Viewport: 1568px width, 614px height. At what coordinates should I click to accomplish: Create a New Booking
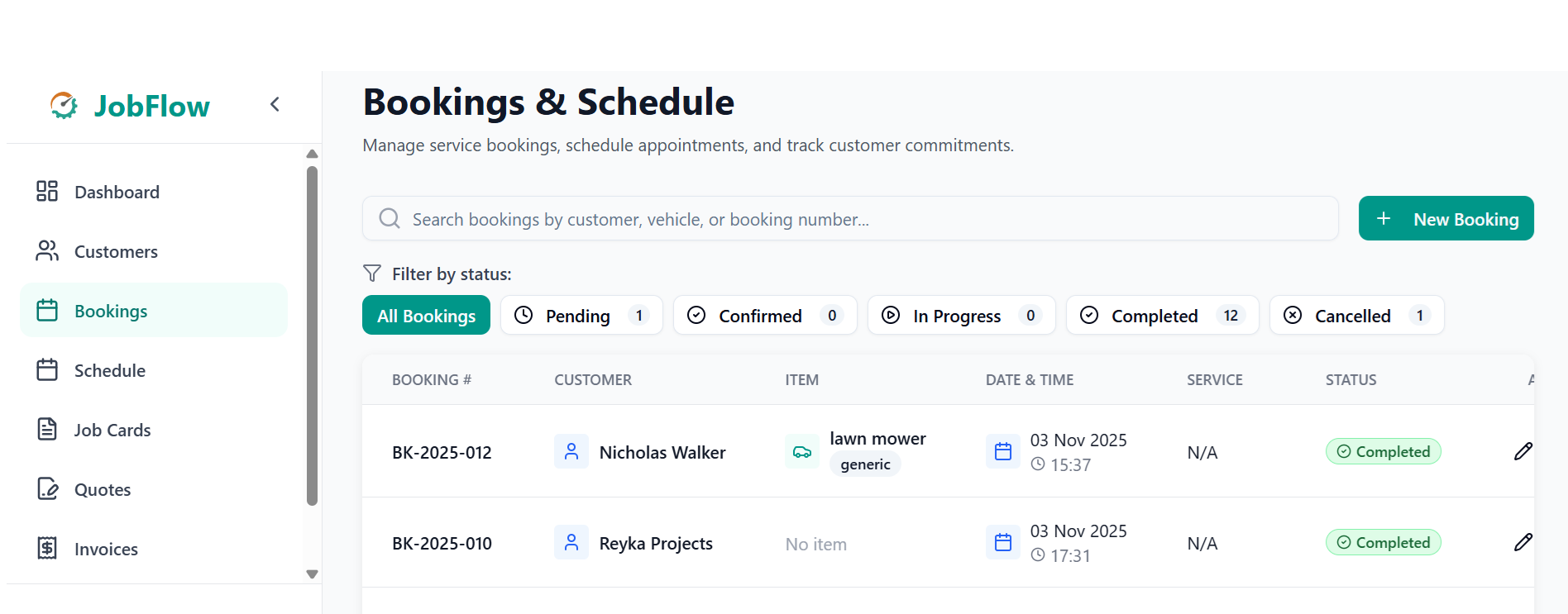click(x=1446, y=218)
